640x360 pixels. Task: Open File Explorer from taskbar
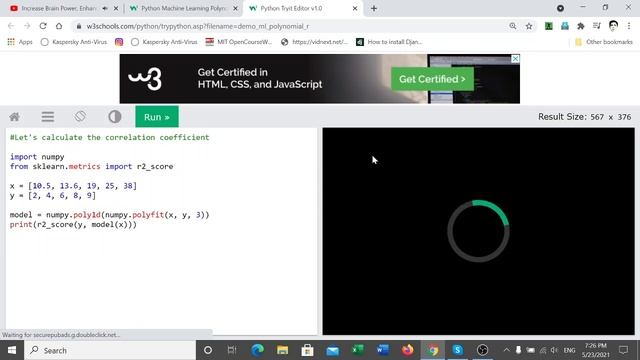[282, 350]
